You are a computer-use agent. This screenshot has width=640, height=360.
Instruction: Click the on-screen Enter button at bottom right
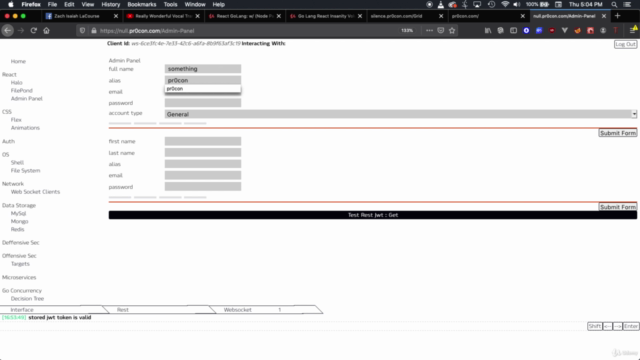pyautogui.click(x=631, y=326)
